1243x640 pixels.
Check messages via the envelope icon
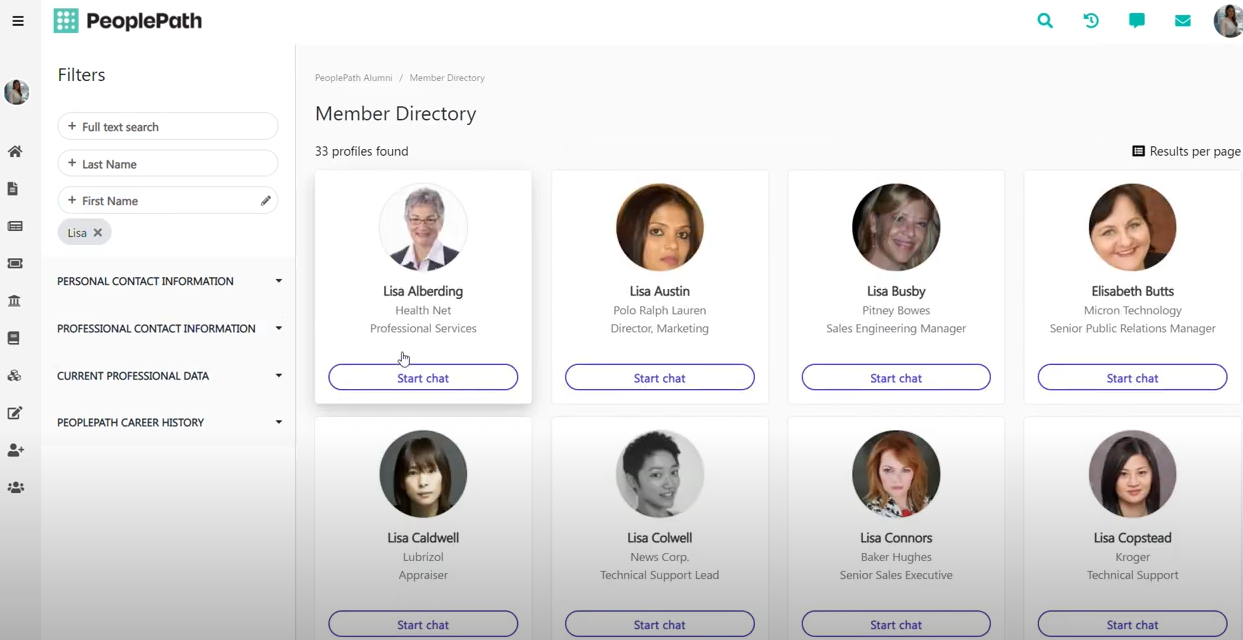[x=1183, y=20]
